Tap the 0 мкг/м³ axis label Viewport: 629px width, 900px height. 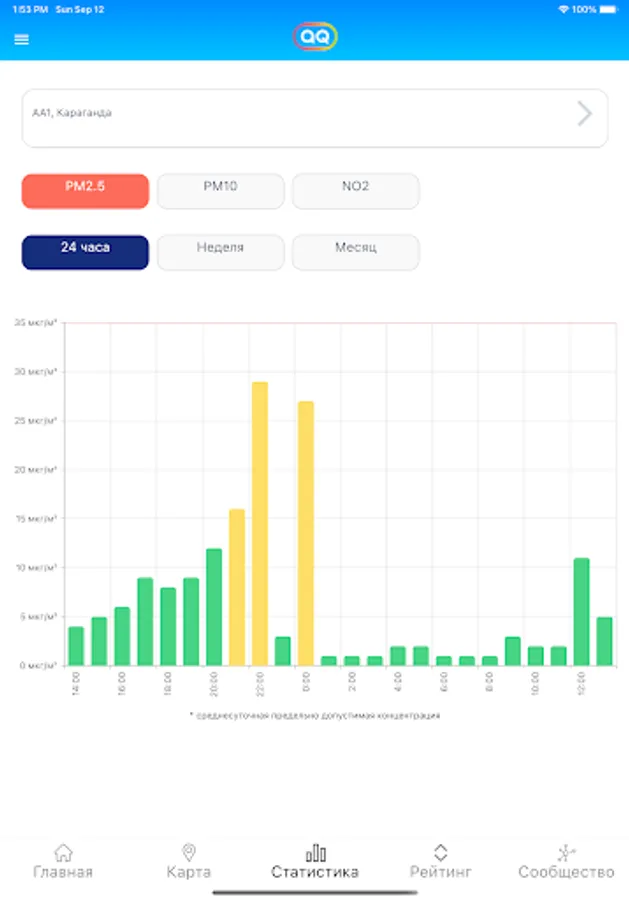[x=38, y=665]
